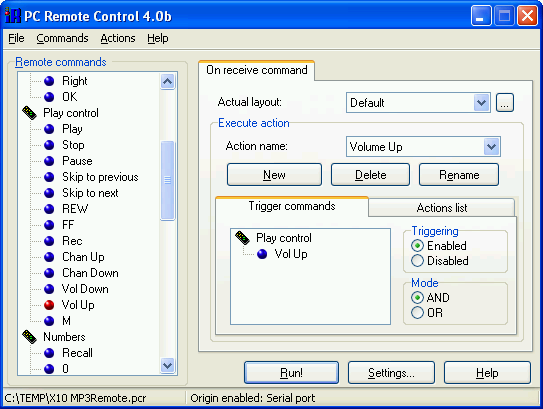The width and height of the screenshot is (543, 409).
Task: Click the Vol Up ball in Trigger commands
Action: point(262,254)
